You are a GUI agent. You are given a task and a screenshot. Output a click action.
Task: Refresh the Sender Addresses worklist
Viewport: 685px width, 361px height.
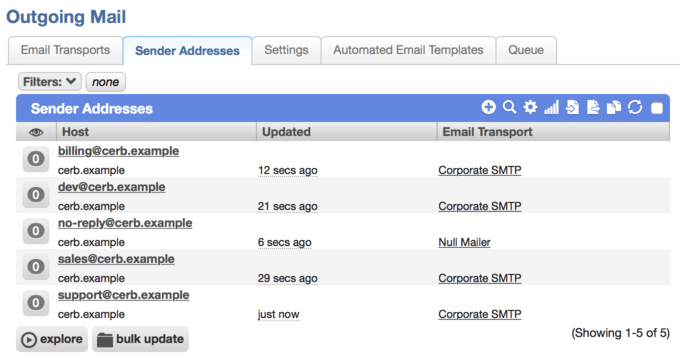pyautogui.click(x=635, y=107)
